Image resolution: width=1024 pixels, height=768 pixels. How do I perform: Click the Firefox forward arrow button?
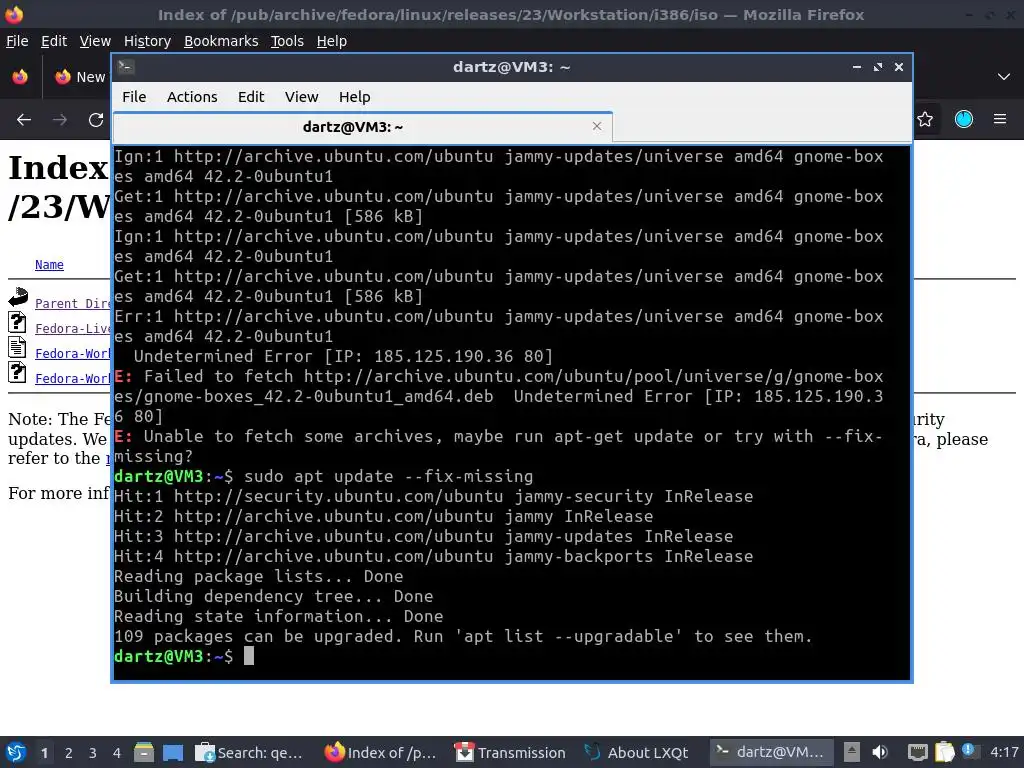tap(60, 120)
